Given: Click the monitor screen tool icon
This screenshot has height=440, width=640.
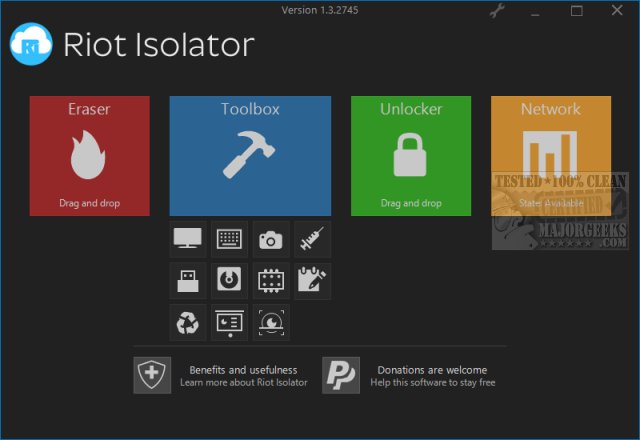Looking at the screenshot, I should [188, 239].
